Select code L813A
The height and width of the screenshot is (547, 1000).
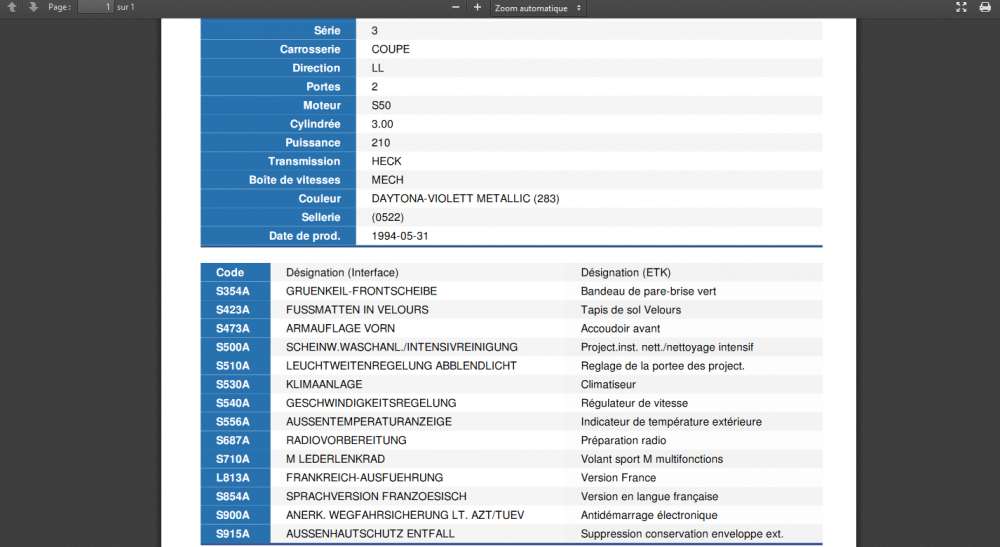point(232,478)
